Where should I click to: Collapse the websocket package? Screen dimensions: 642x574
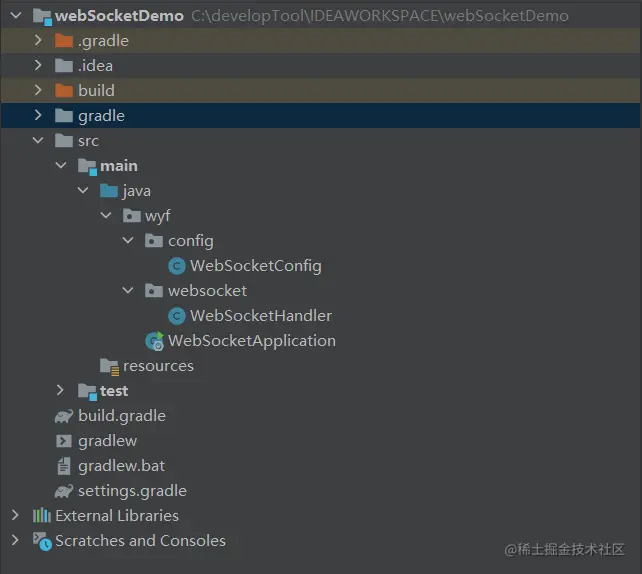click(x=127, y=291)
